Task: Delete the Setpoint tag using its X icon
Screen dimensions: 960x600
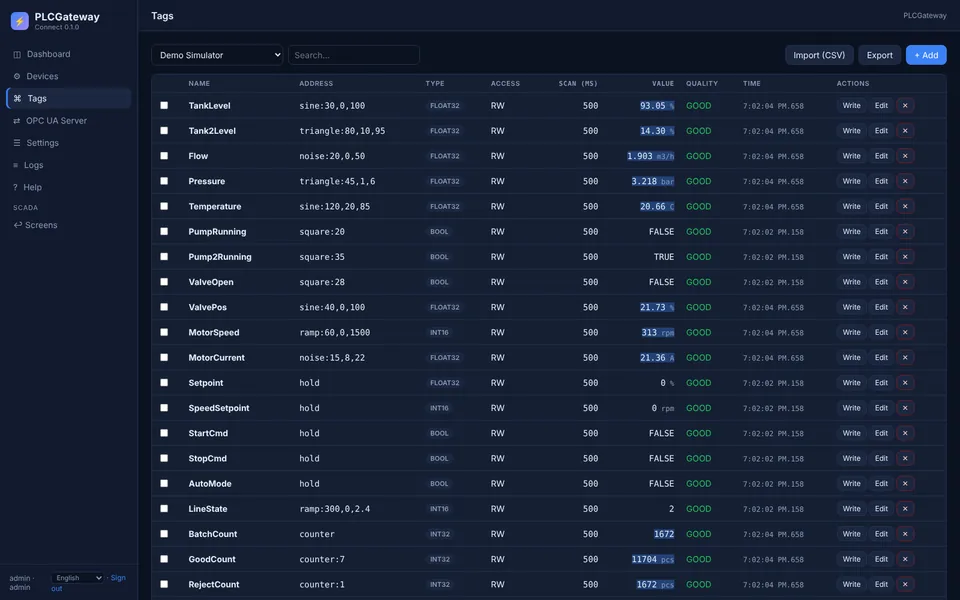Action: pyautogui.click(x=905, y=383)
